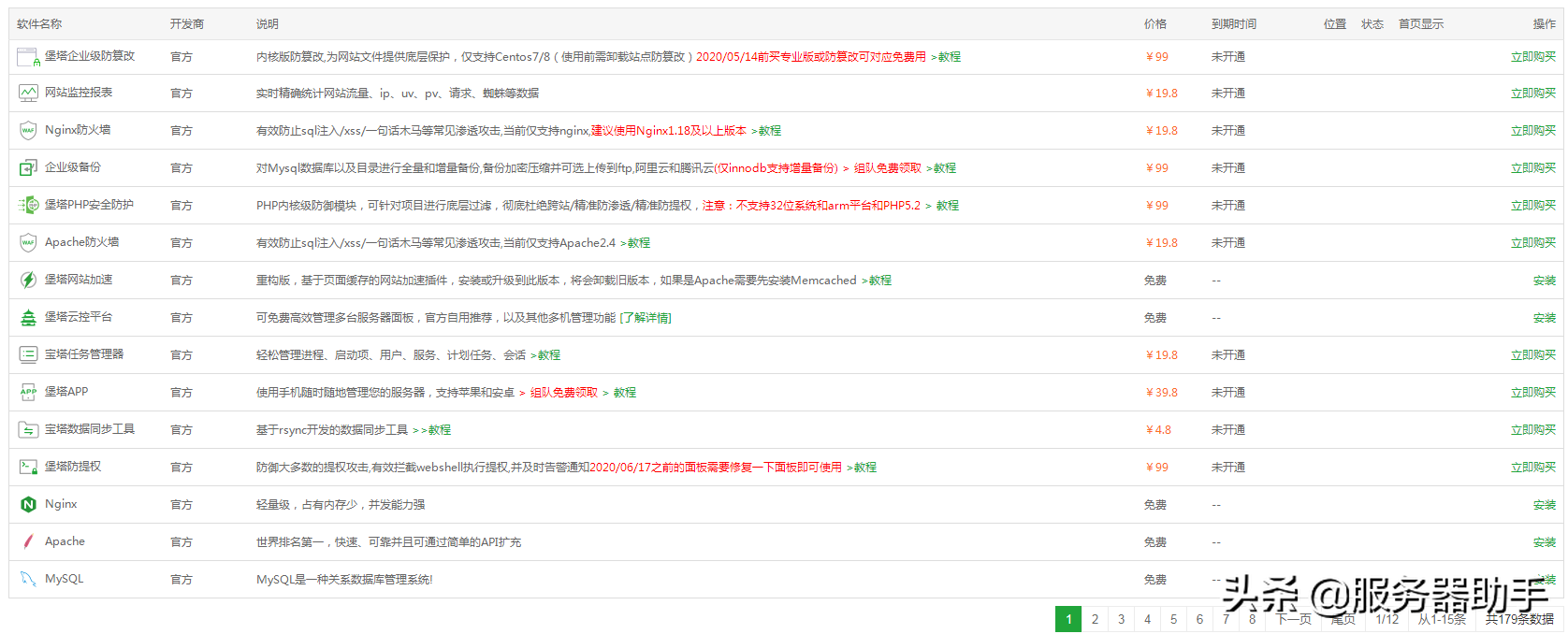Click the 开发商 column header
The width and height of the screenshot is (1568, 634).
pos(187,24)
